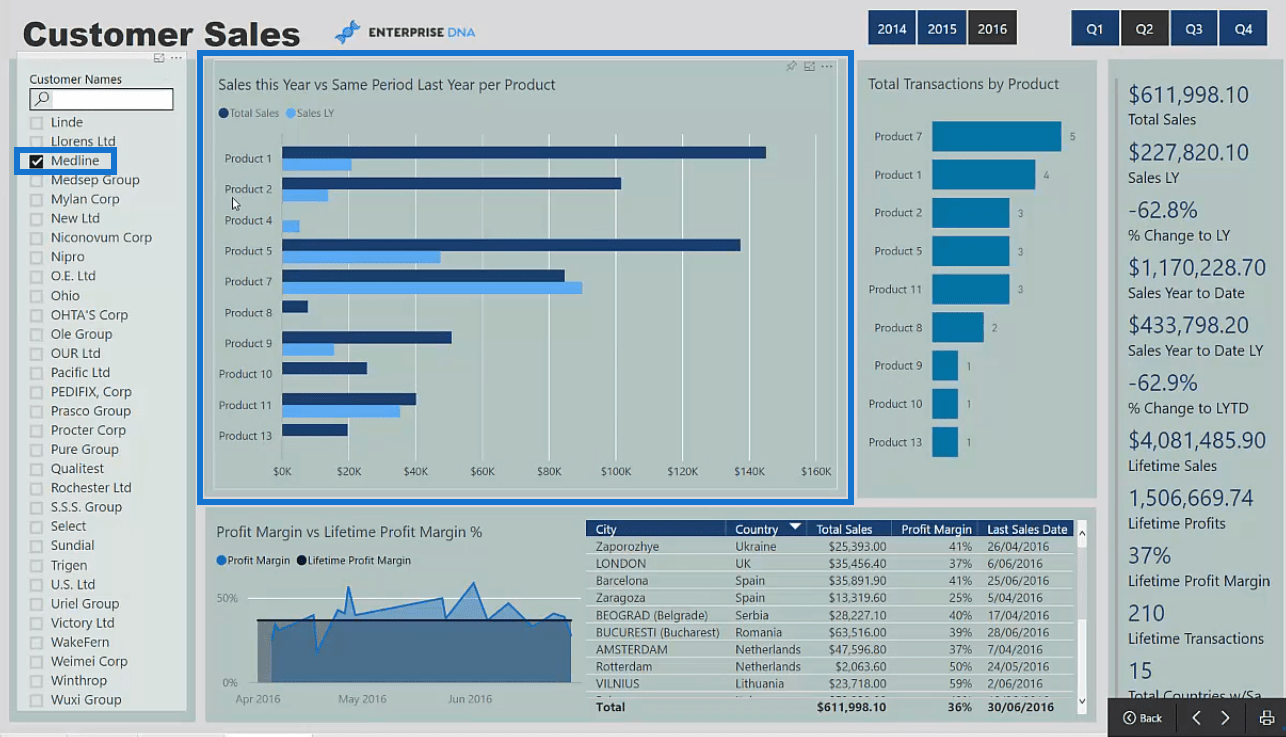Click the $4,081,485.90 Lifetime Sales value
Screen dimensions: 1286x737
click(1197, 440)
